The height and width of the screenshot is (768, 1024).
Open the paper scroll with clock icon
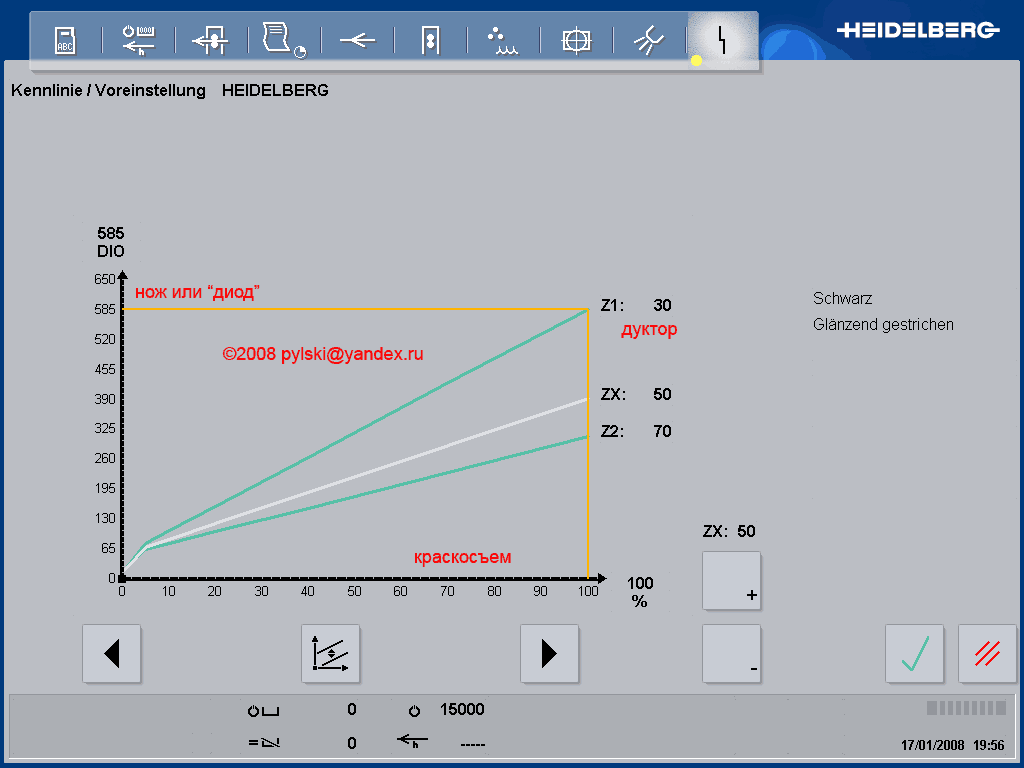283,40
